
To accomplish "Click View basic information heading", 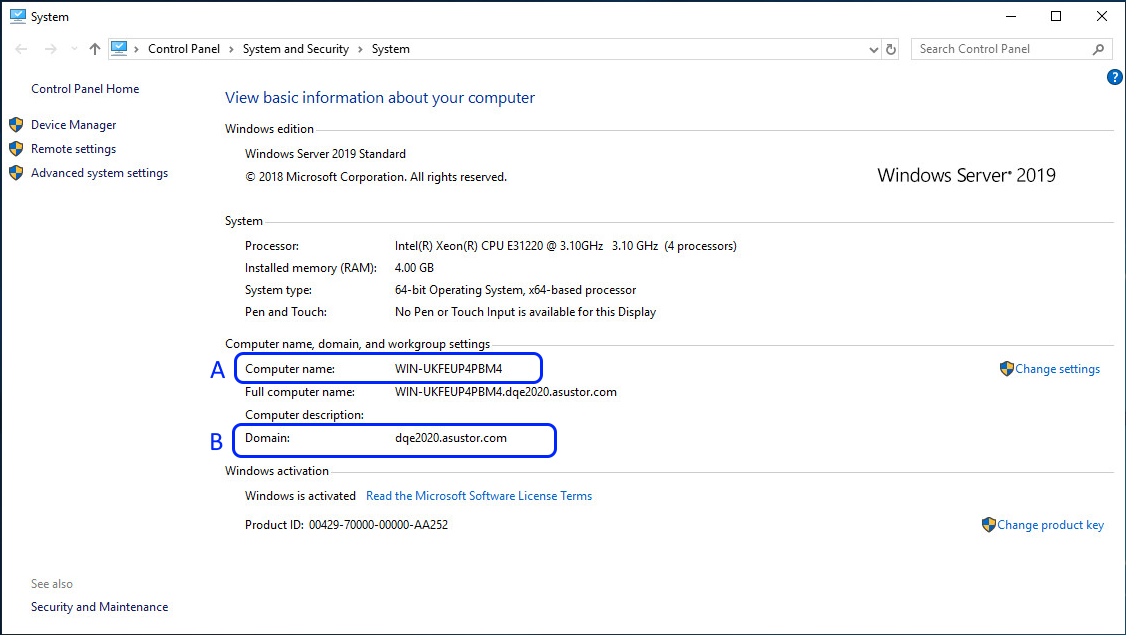I will pyautogui.click(x=380, y=98).
